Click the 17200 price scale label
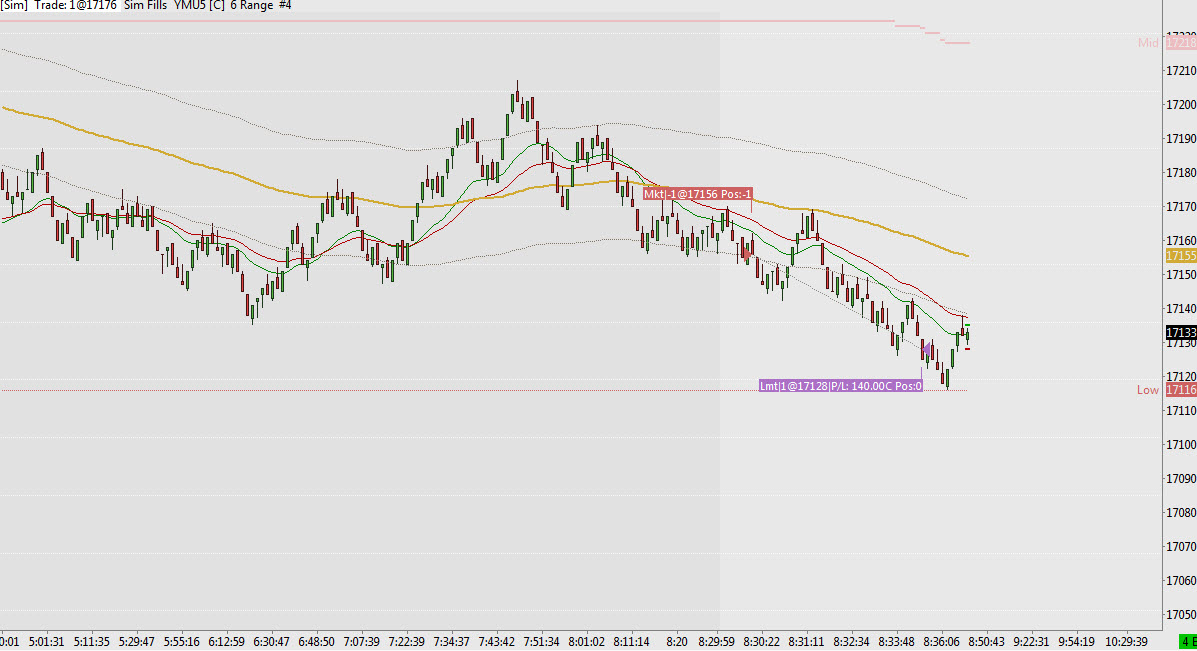Viewport: 1197px width, 651px height. point(1181,105)
